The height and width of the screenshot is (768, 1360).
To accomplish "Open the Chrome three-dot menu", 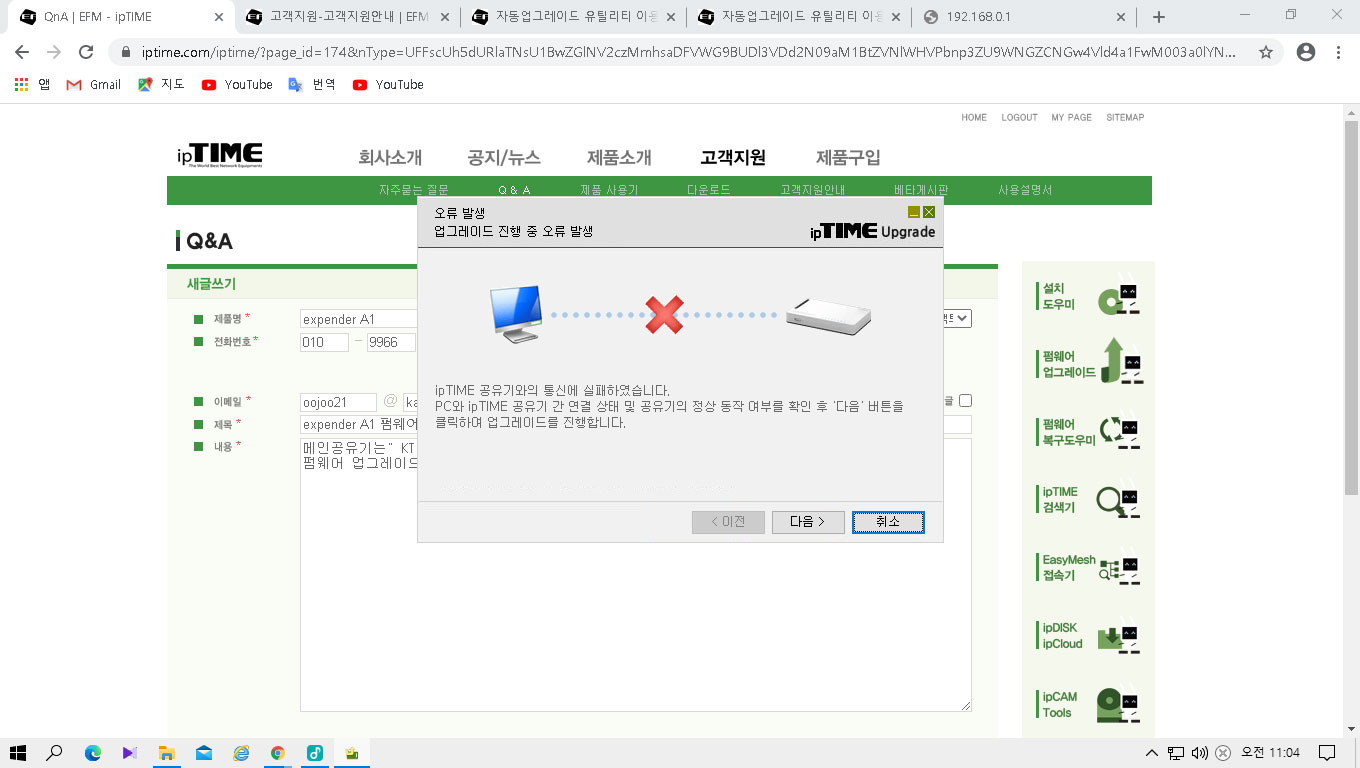I will [1339, 52].
